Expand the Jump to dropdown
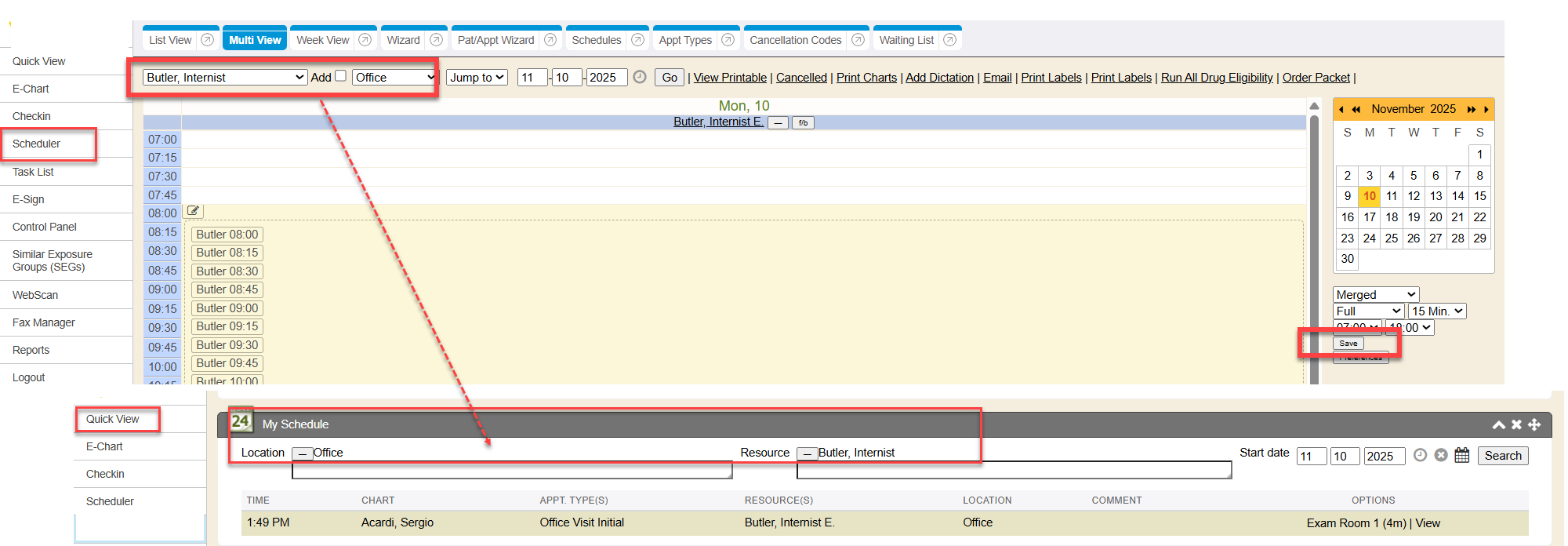 477,78
